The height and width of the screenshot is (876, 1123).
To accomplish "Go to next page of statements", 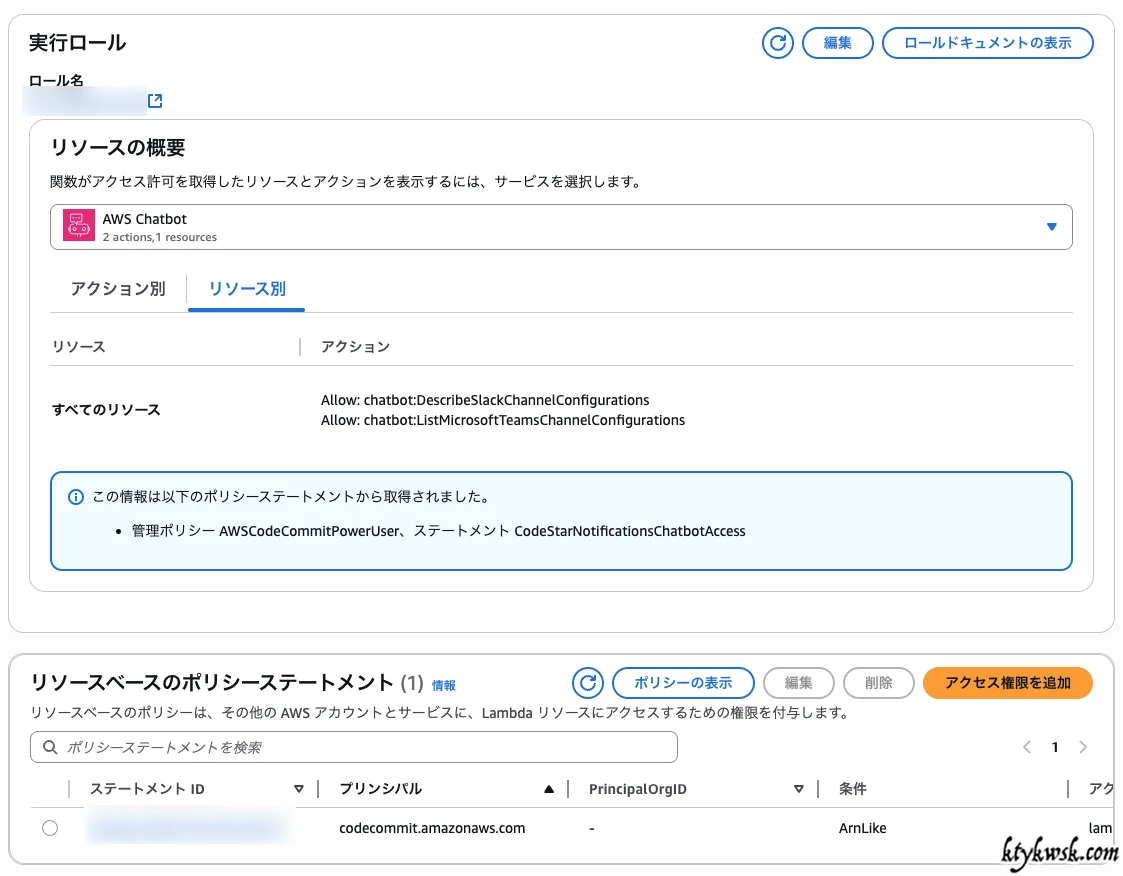I will (x=1083, y=747).
